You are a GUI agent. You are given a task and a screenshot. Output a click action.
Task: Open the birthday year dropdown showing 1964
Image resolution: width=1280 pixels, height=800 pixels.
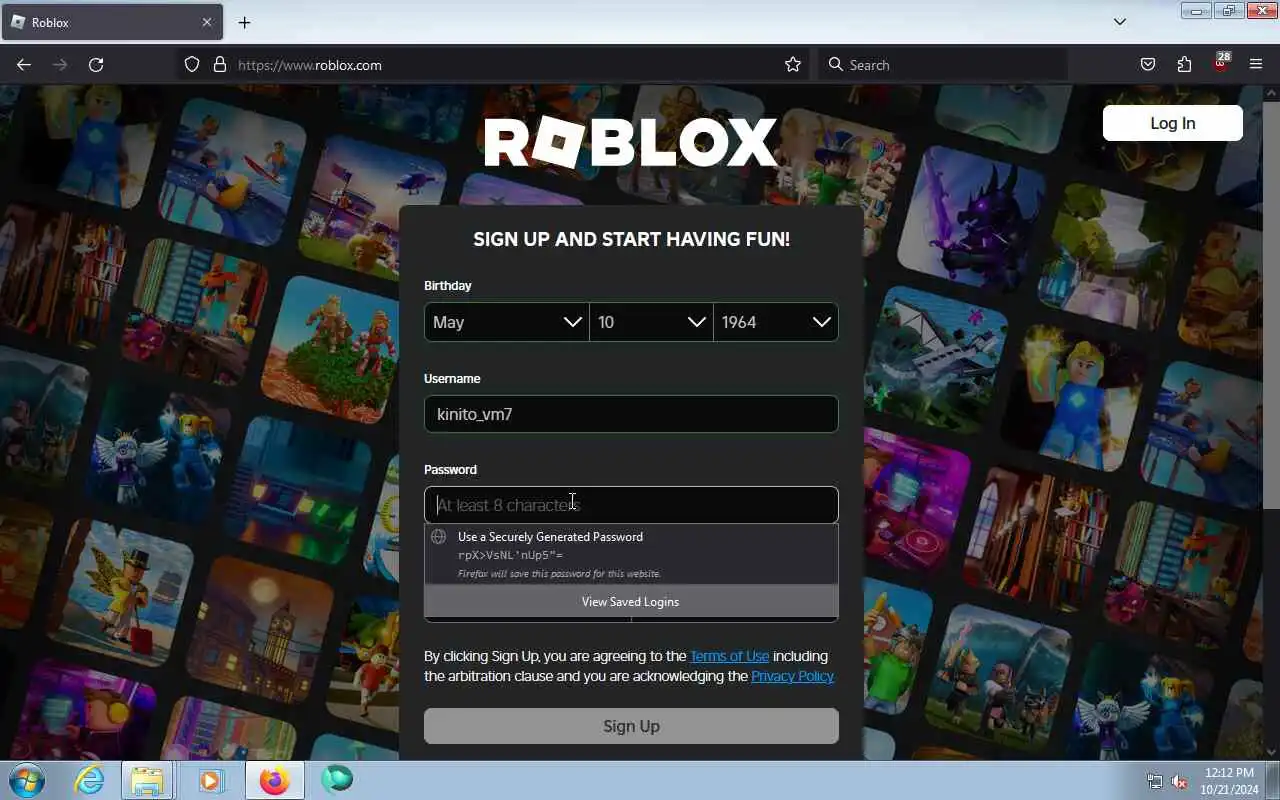click(776, 322)
